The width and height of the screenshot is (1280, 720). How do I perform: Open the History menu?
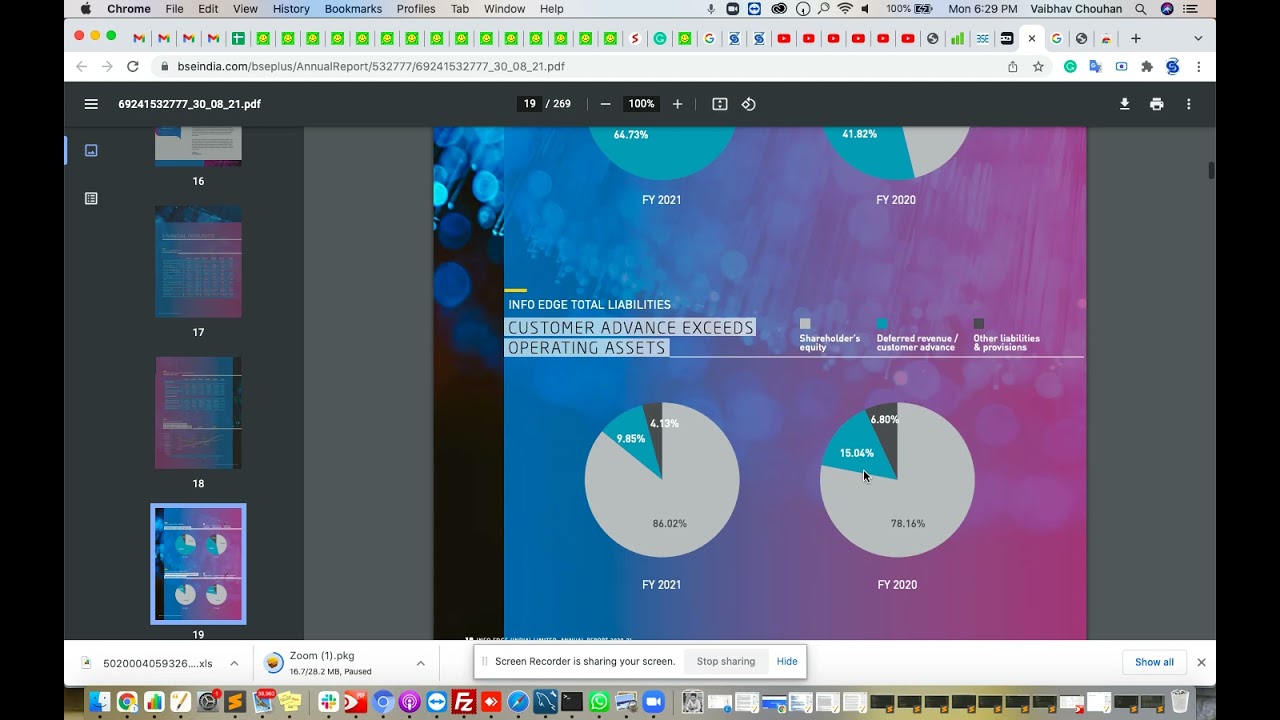291,9
